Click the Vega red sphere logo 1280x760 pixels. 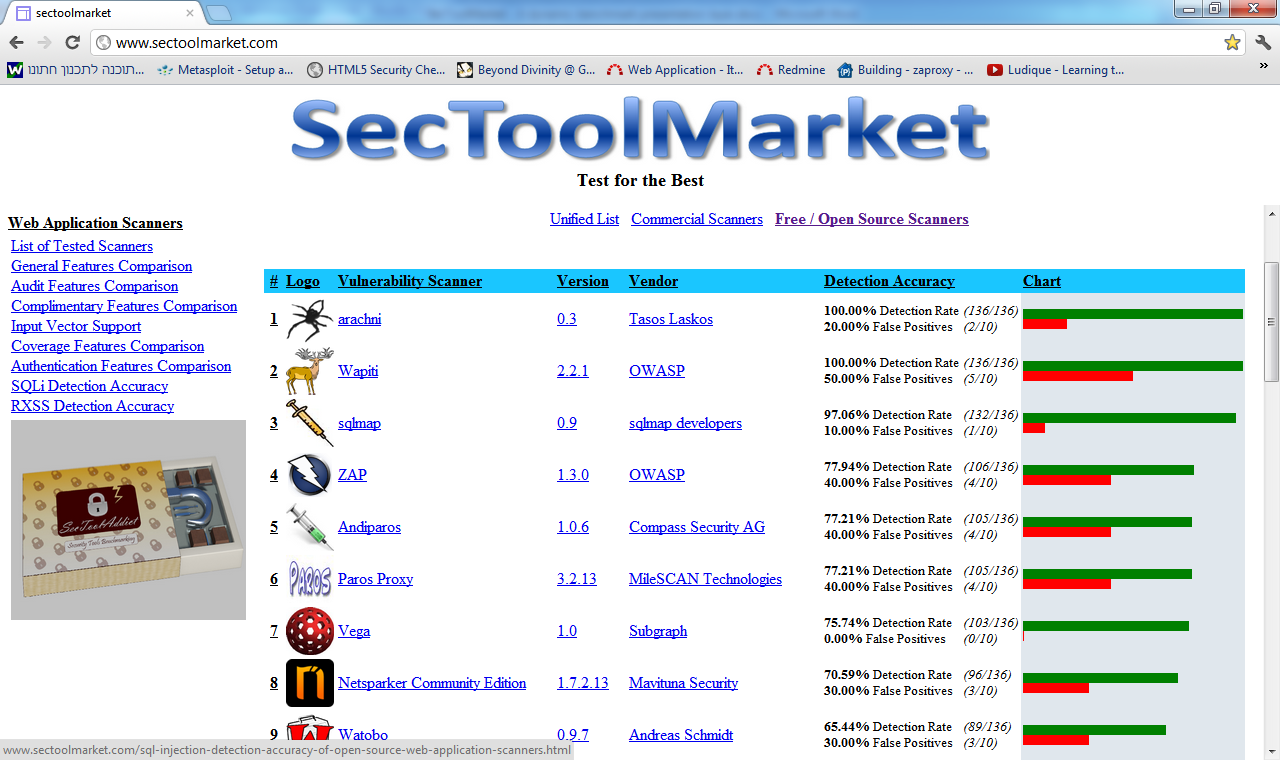309,630
